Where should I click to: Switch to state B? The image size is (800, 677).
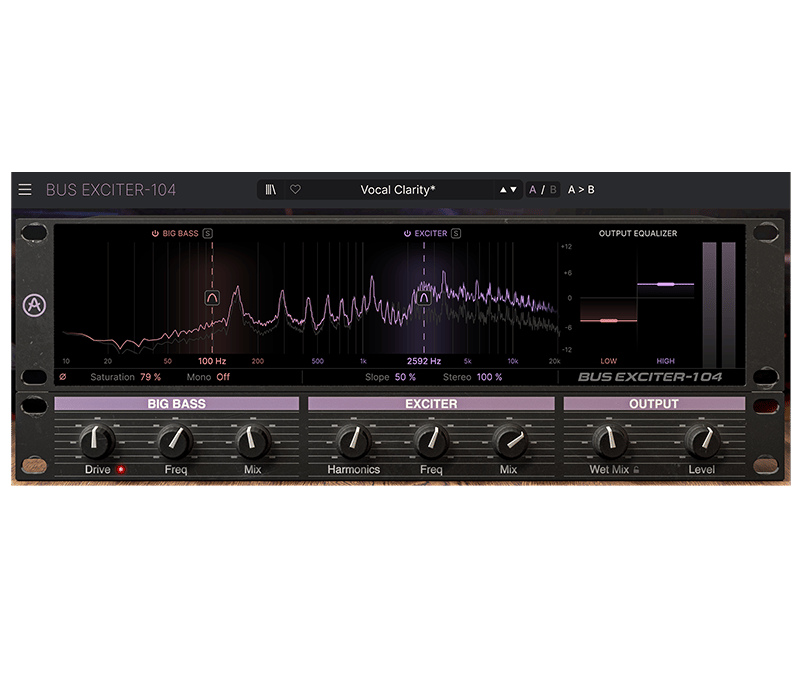click(553, 189)
